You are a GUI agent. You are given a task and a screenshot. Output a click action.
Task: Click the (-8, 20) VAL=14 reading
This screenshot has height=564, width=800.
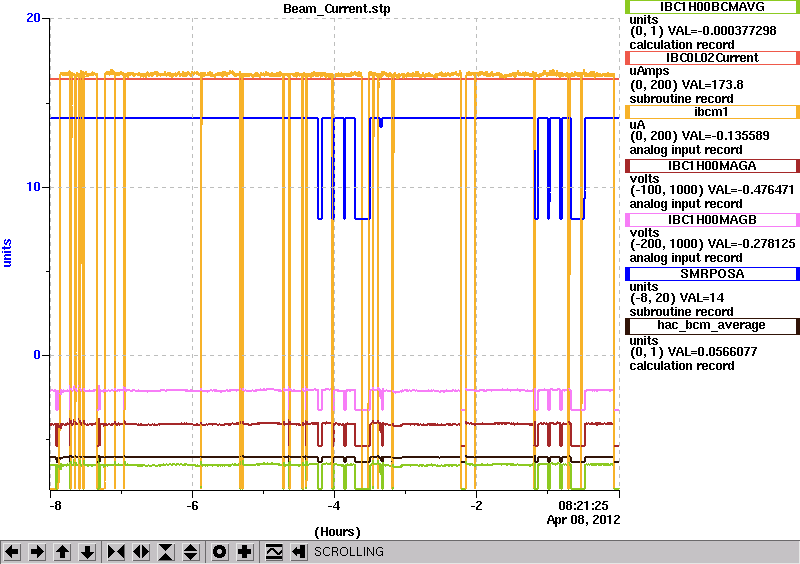(x=677, y=298)
